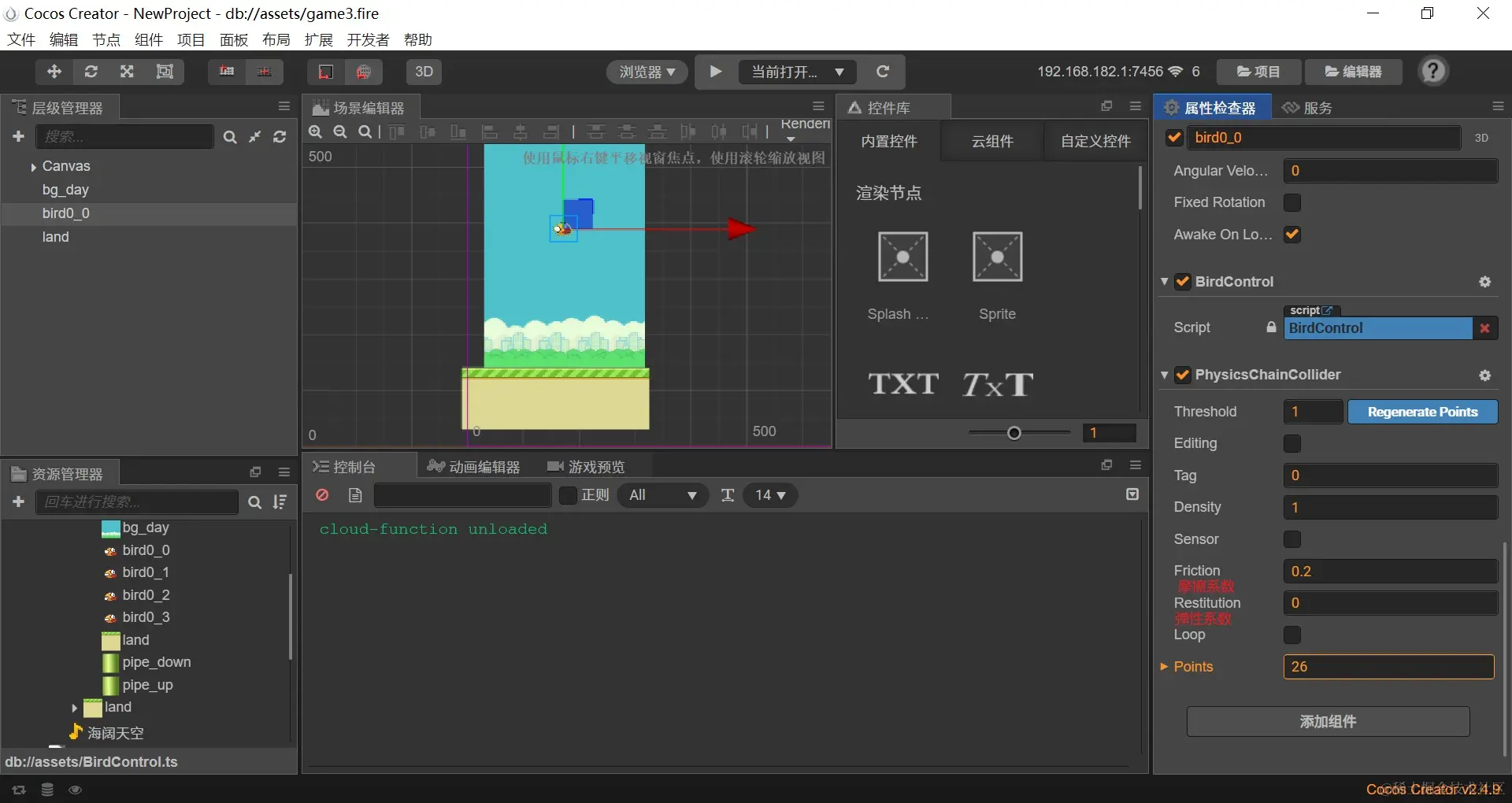The width and height of the screenshot is (1512, 803).
Task: Click the scene editor Render mode dropdown
Action: pyautogui.click(x=805, y=130)
